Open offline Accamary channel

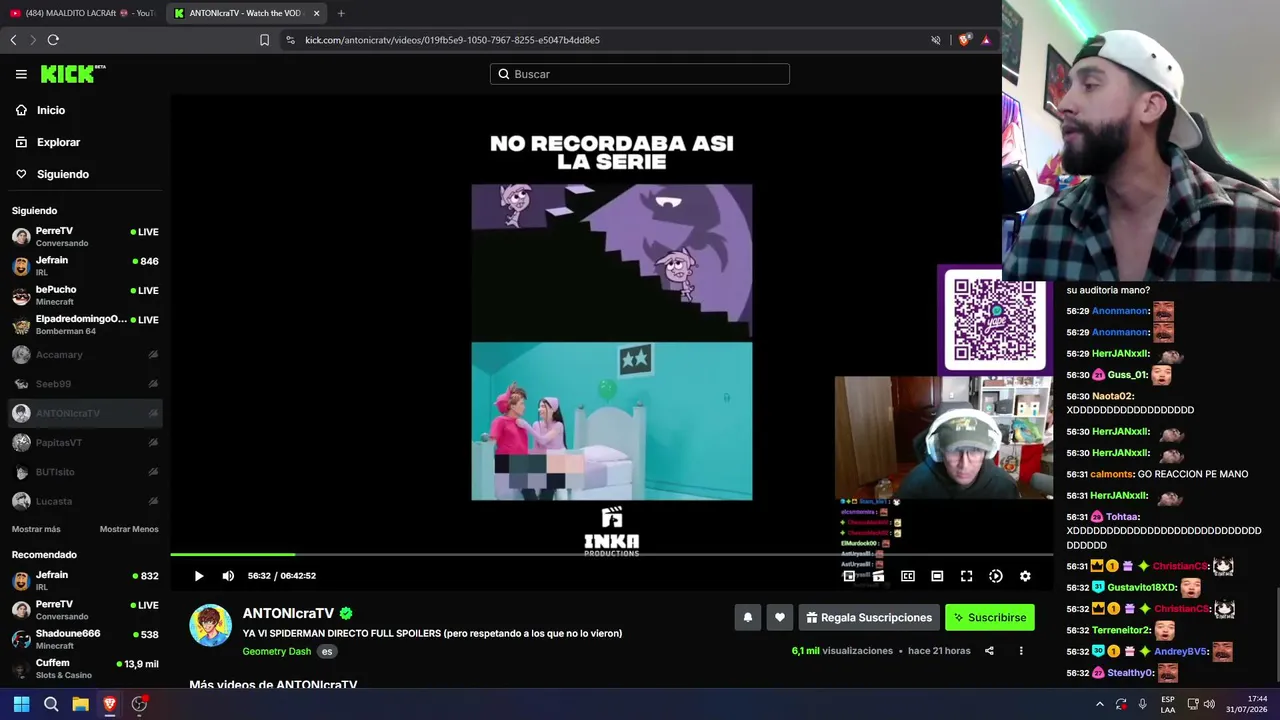pos(85,354)
